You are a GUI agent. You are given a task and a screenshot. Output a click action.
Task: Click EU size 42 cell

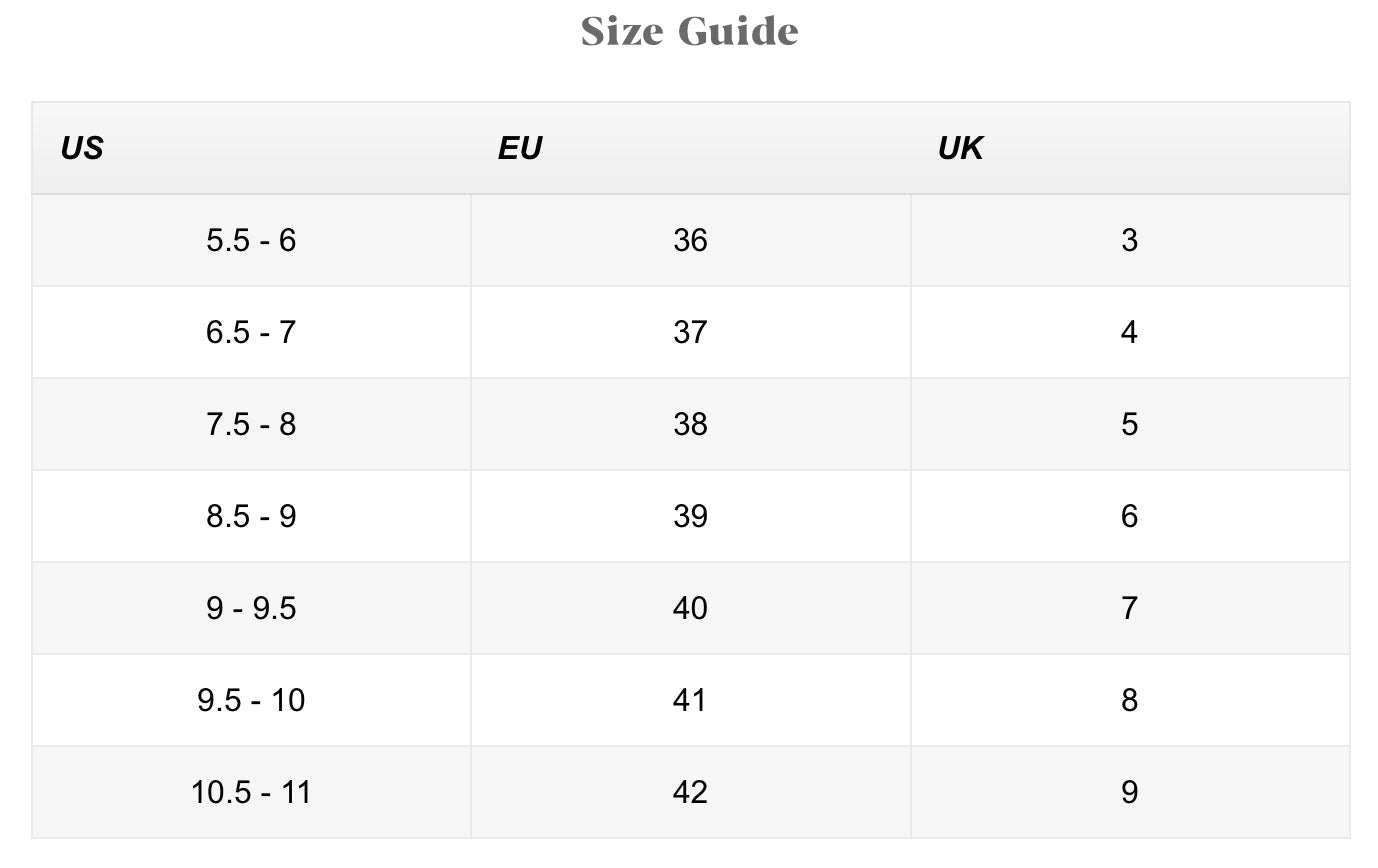(x=690, y=792)
